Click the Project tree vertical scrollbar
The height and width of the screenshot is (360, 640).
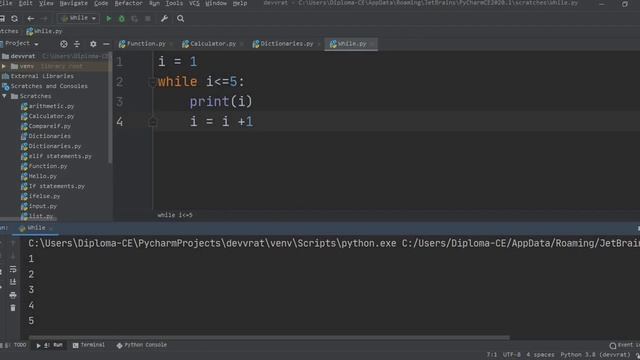click(110, 108)
